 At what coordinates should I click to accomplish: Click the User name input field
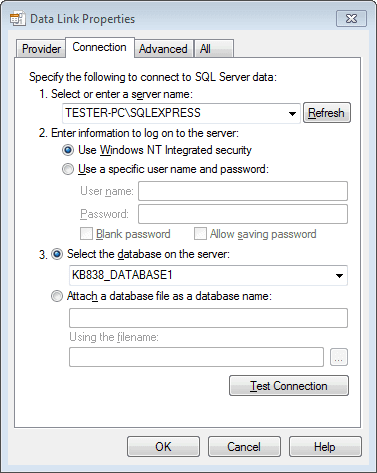243,191
